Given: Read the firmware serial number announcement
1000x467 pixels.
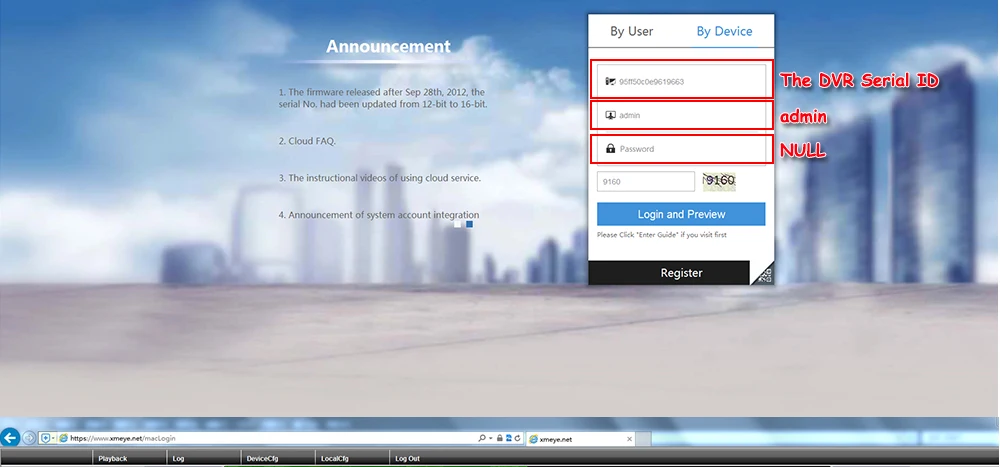Looking at the screenshot, I should (x=383, y=98).
